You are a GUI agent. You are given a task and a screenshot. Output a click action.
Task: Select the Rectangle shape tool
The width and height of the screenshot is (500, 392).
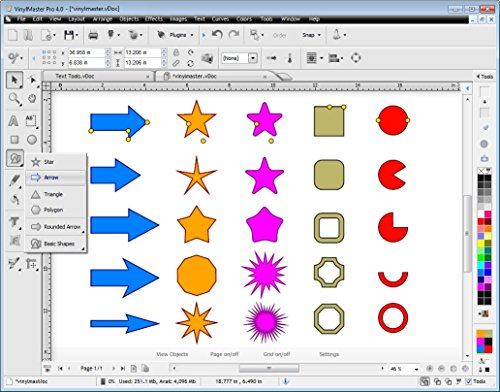pyautogui.click(x=14, y=139)
